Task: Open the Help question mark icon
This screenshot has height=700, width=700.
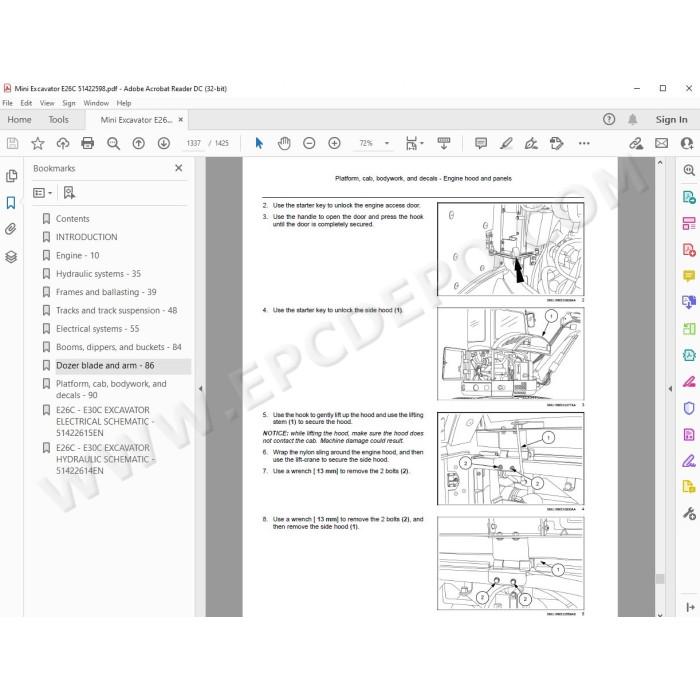Action: click(609, 119)
